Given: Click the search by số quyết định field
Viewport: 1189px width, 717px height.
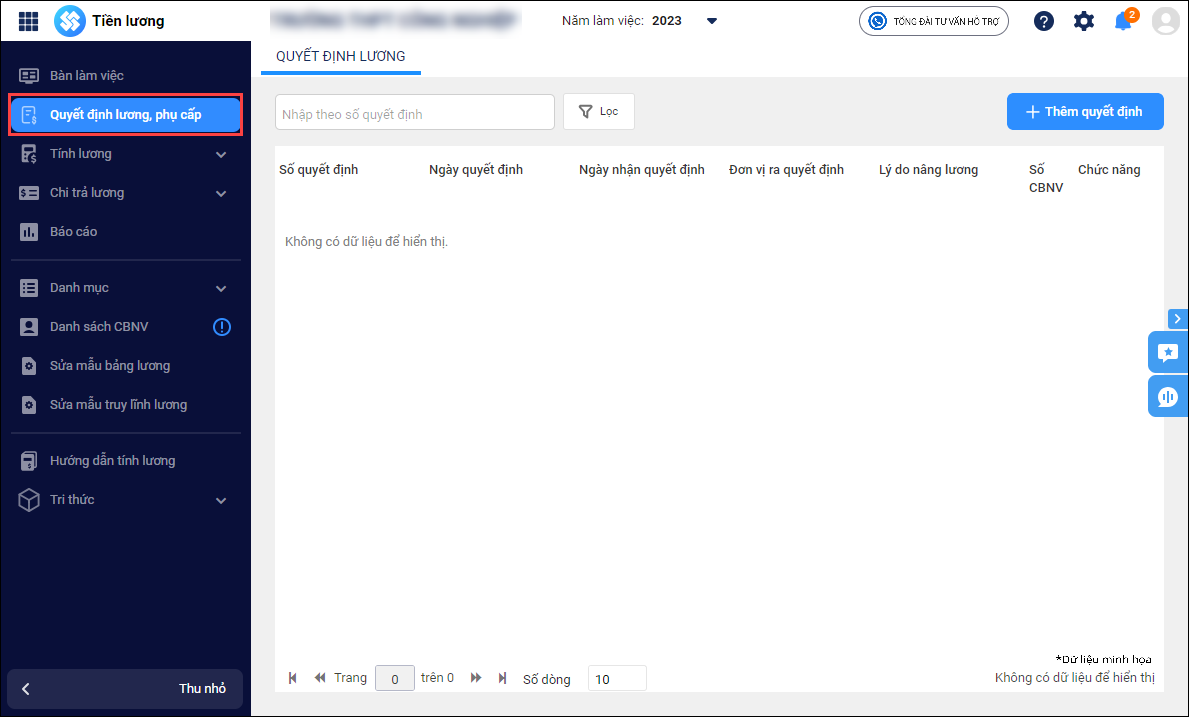Looking at the screenshot, I should tap(415, 112).
